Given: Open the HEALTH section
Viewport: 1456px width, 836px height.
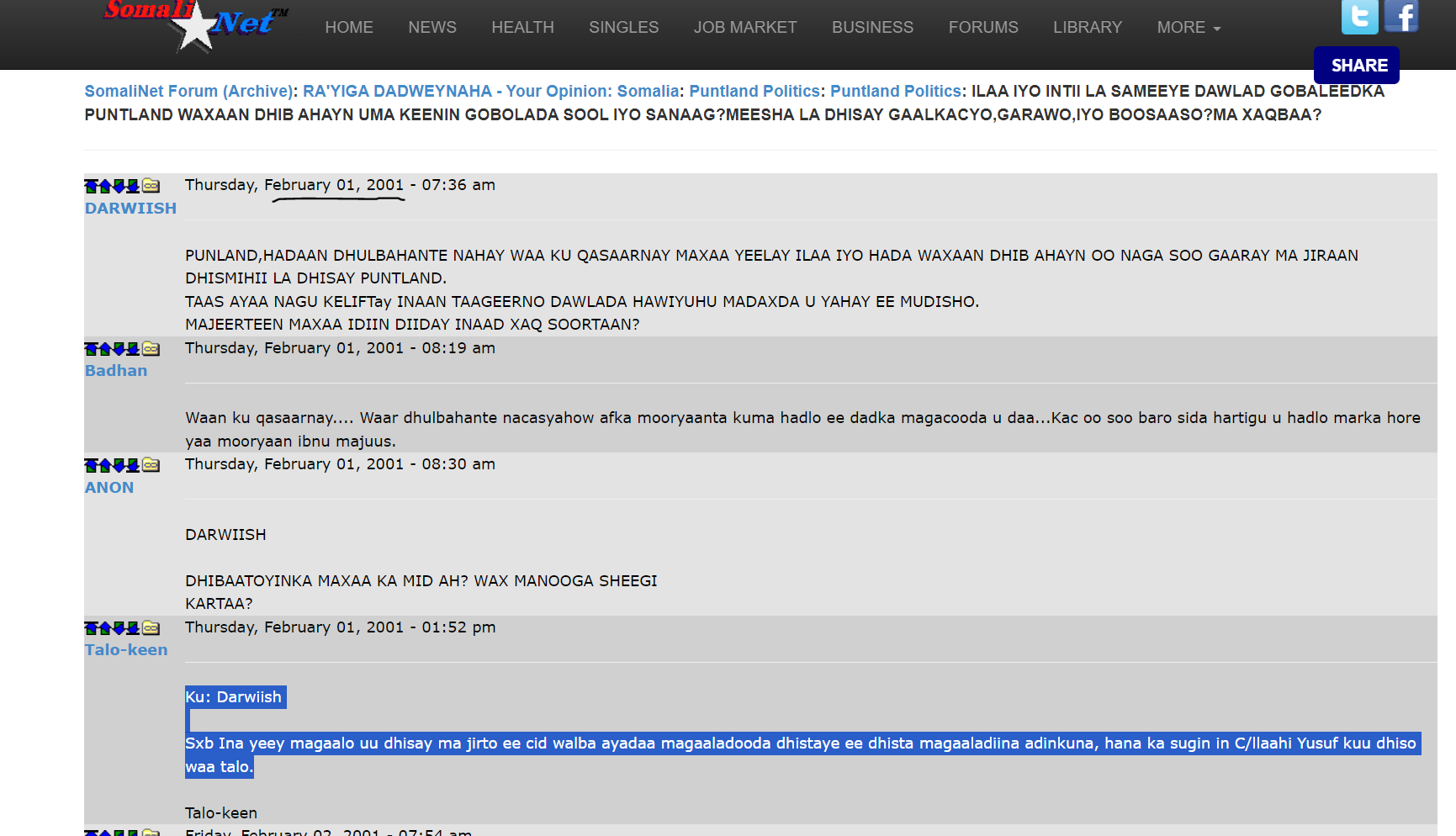Looking at the screenshot, I should pyautogui.click(x=522, y=28).
